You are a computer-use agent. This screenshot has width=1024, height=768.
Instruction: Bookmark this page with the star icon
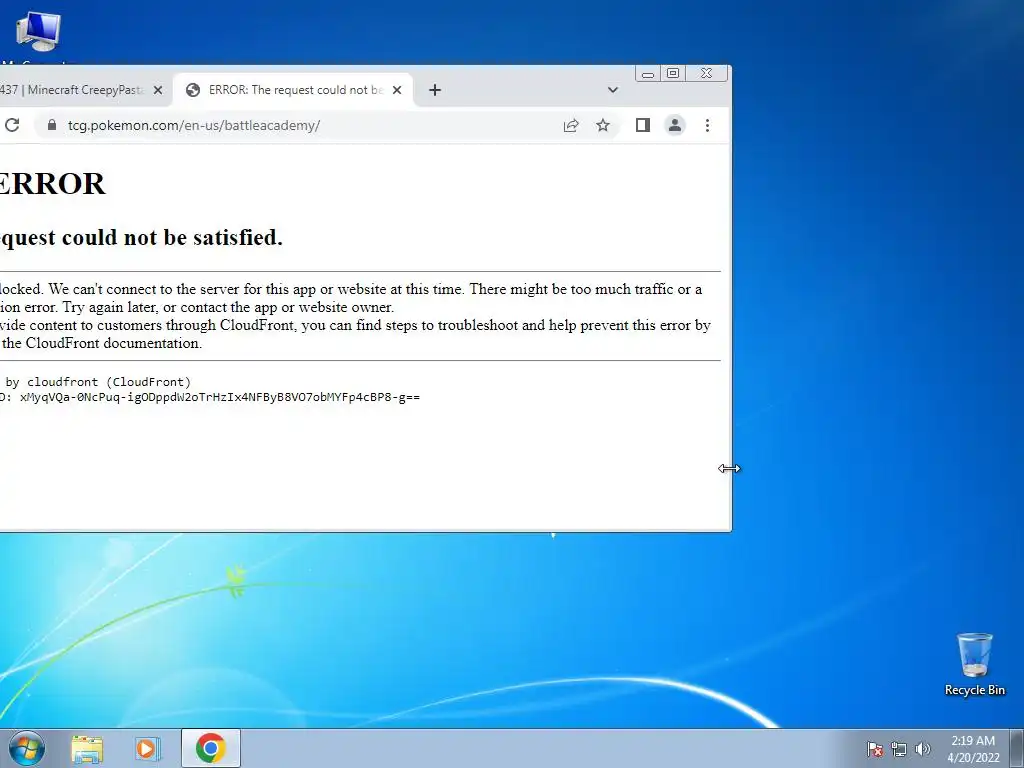(x=603, y=125)
